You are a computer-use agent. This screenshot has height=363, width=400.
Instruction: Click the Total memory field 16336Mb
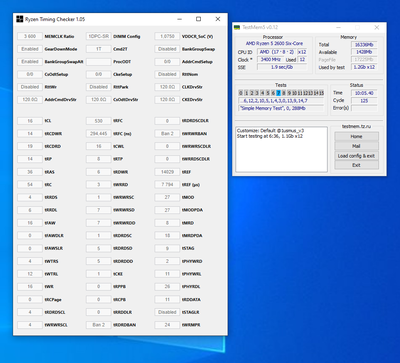pos(364,44)
